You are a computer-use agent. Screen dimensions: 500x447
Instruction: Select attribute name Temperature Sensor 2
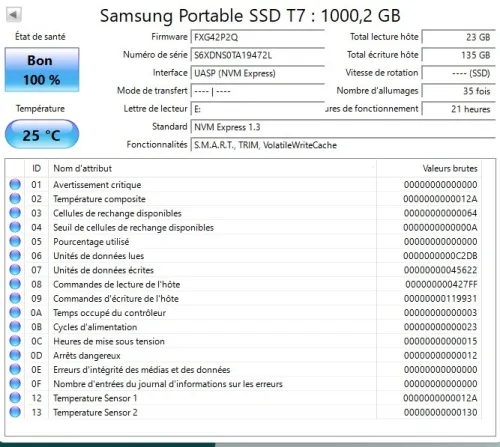pyautogui.click(x=95, y=413)
